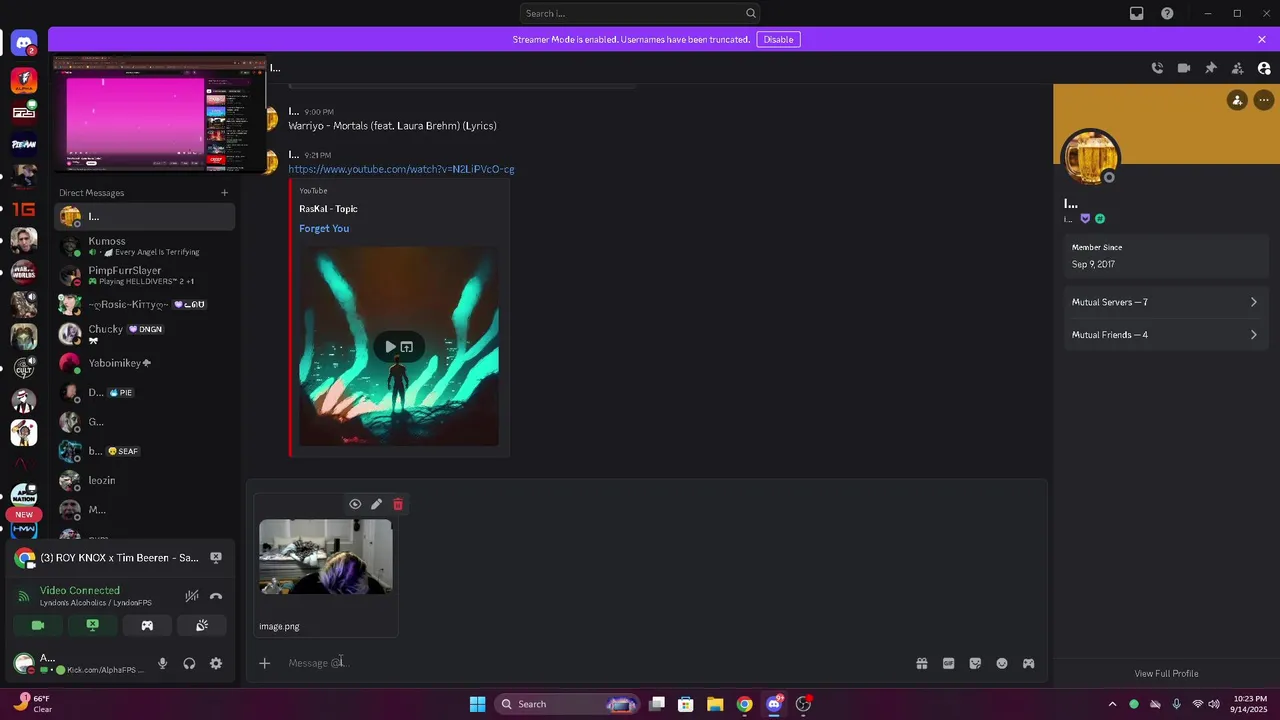The height and width of the screenshot is (720, 1280).
Task: Open the gift icon in message bar
Action: tap(922, 663)
